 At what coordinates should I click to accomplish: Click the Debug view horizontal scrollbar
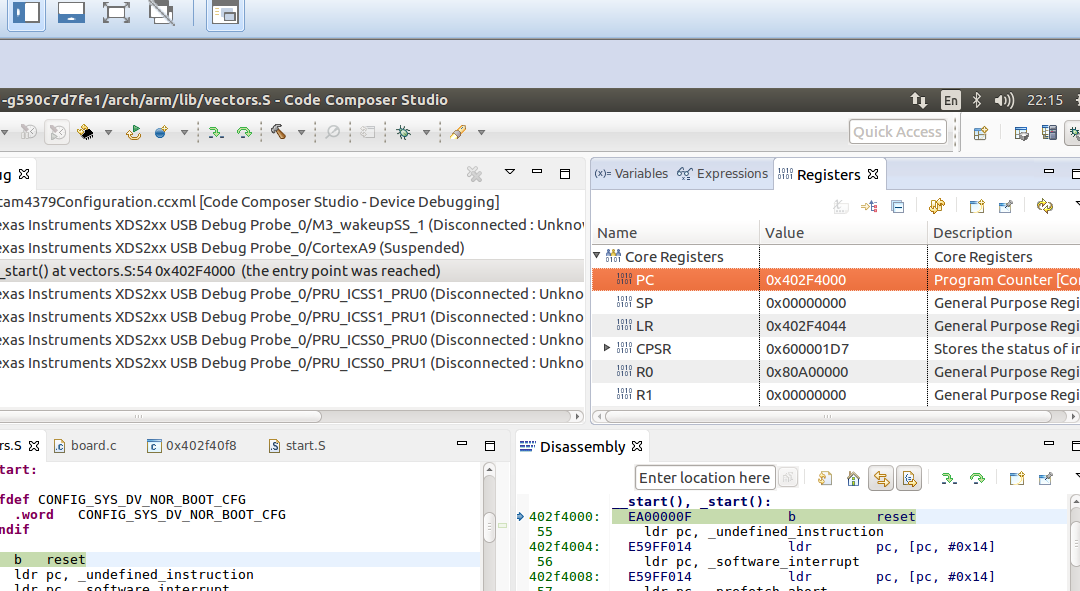[x=160, y=416]
